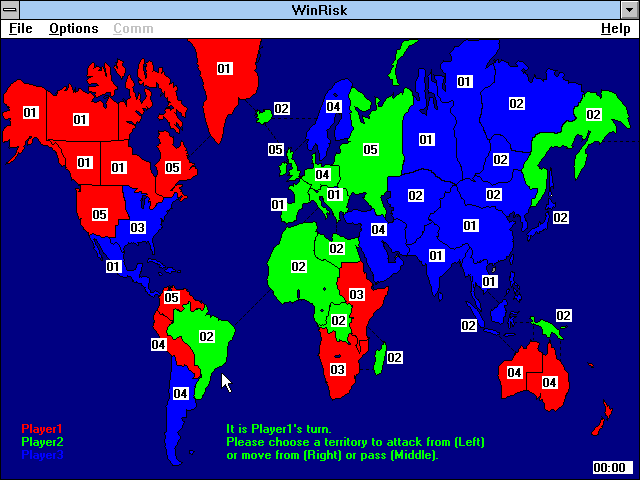
Task: Select green Congo labeled 02
Action: click(x=339, y=320)
